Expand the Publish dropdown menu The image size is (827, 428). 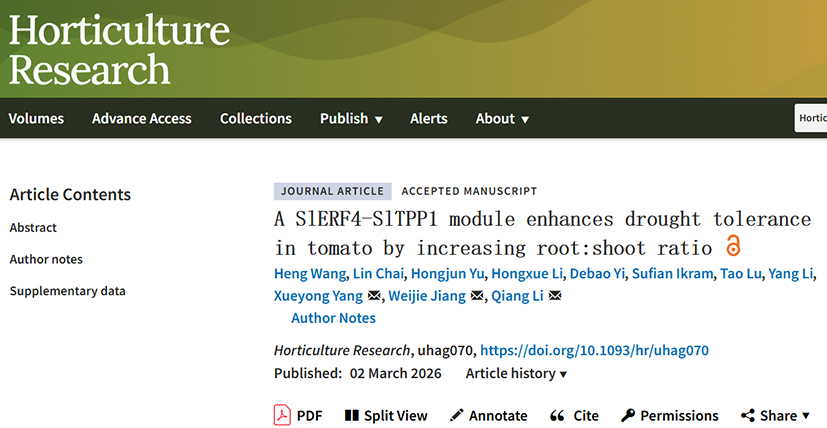pos(351,118)
